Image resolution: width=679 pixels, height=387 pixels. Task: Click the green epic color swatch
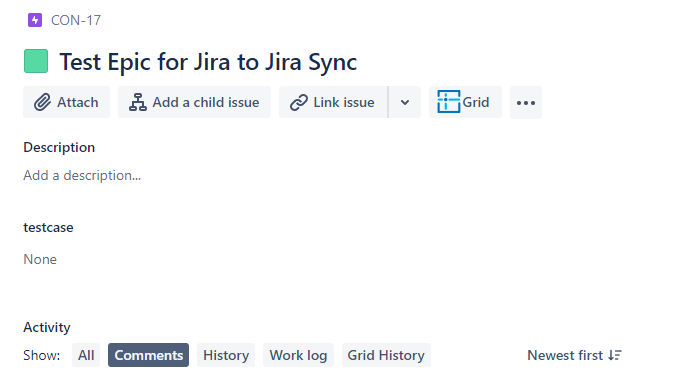36,61
